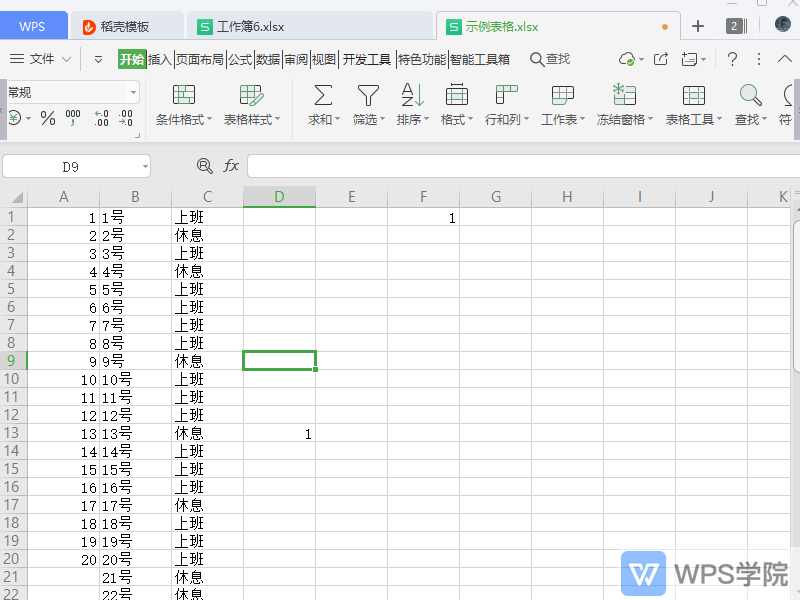Open the AutoFilter (筛选) tool
Screen dimensions: 800x600
369,108
